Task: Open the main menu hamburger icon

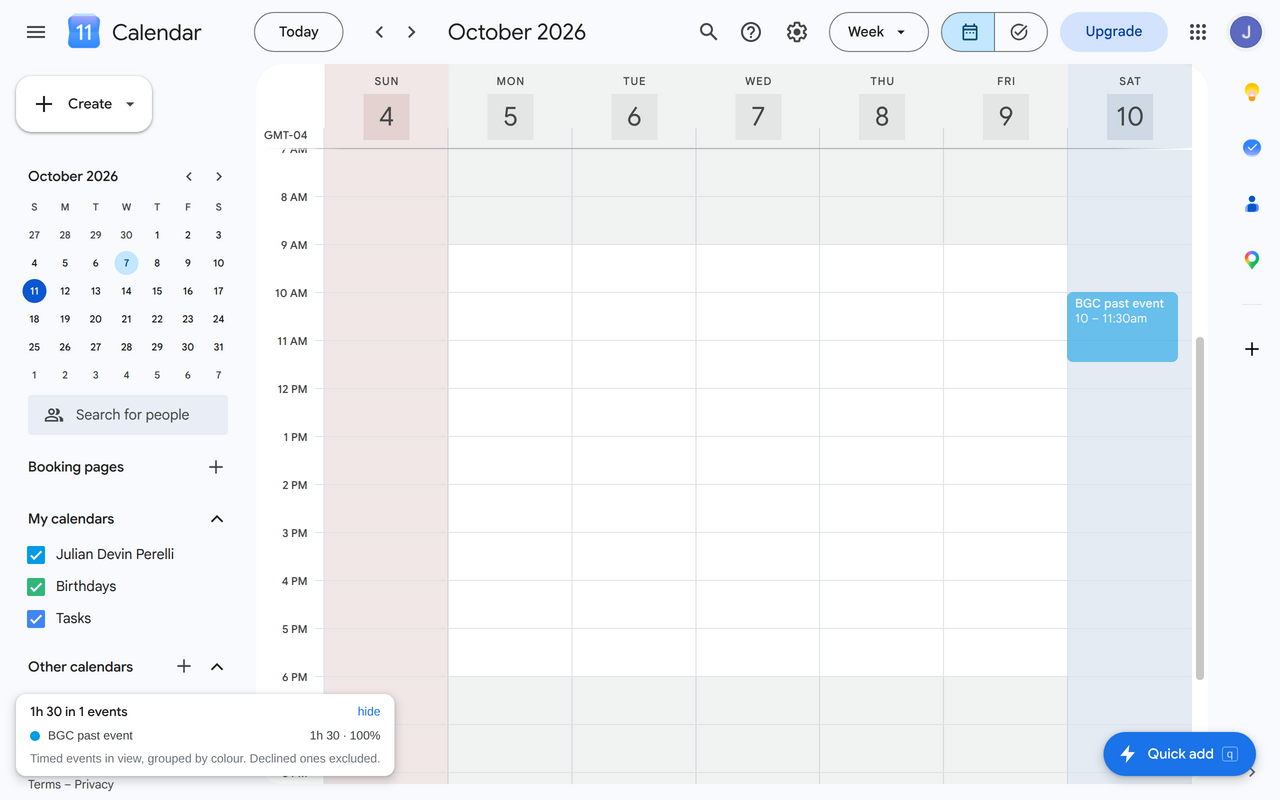Action: [36, 32]
